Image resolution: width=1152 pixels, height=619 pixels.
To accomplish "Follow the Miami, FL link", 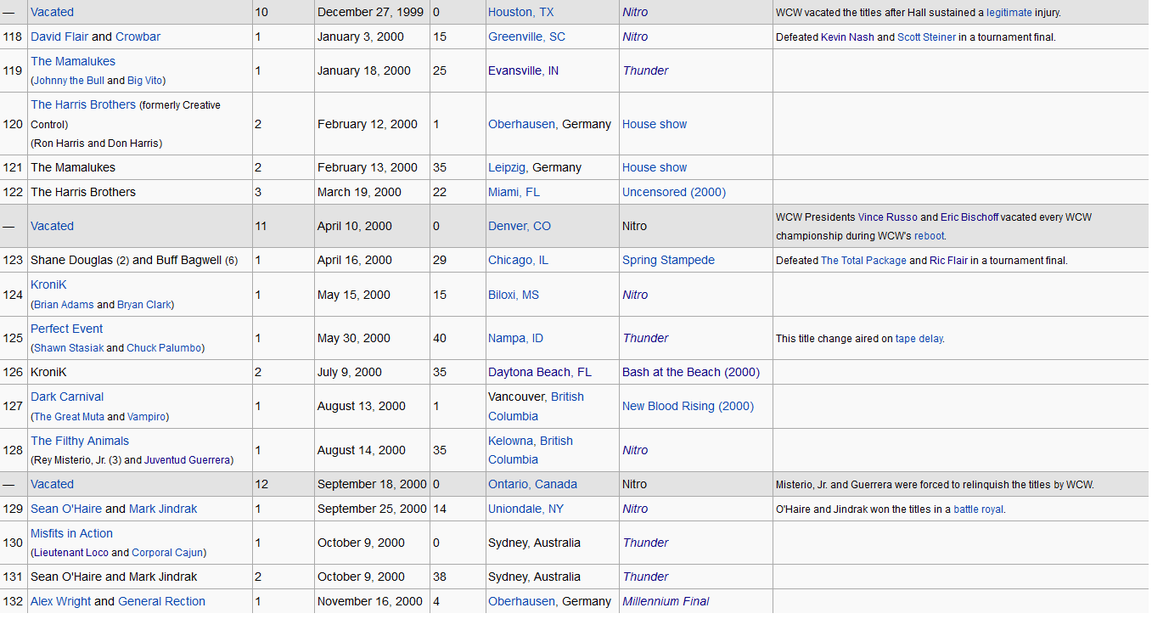I will point(514,192).
